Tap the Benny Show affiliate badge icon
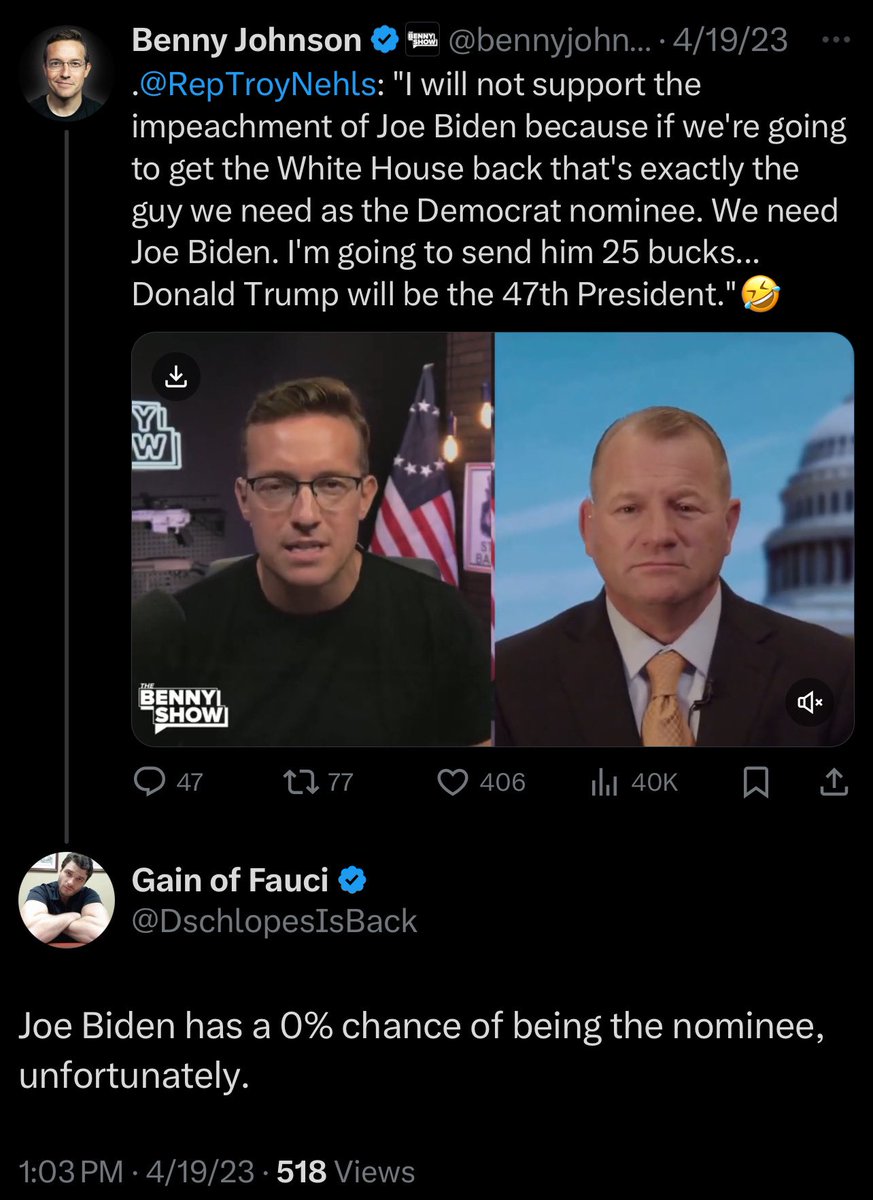 420,41
